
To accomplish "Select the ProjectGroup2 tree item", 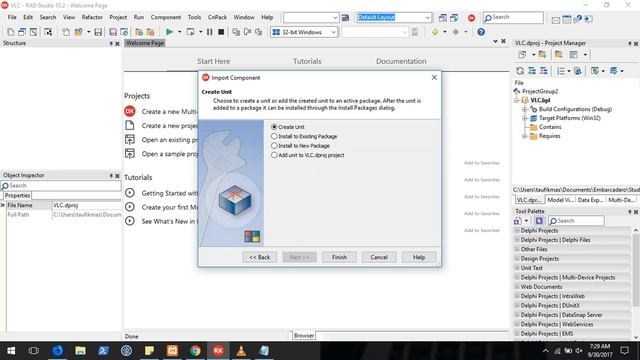I will (x=540, y=91).
